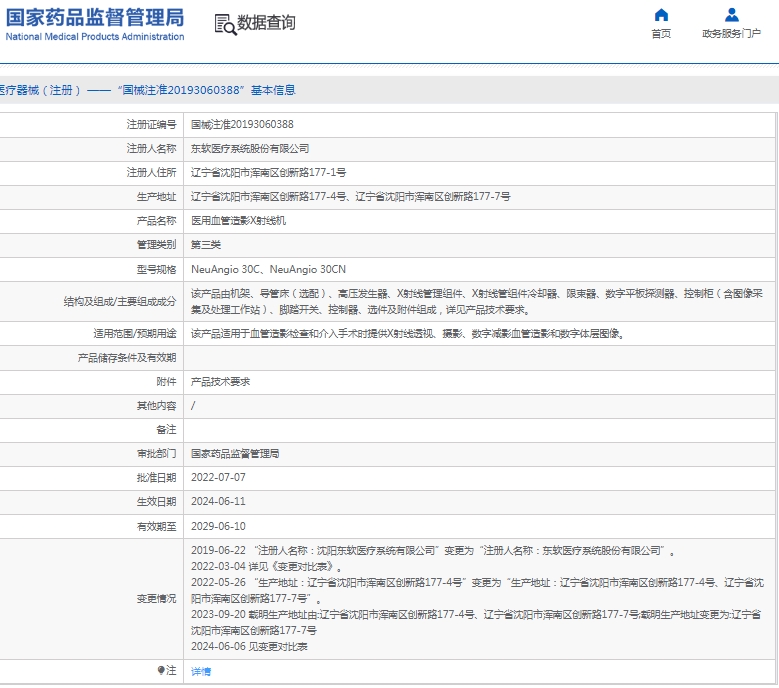The image size is (779, 688).
Task: Click management category 第三类 value
Action: [206, 244]
